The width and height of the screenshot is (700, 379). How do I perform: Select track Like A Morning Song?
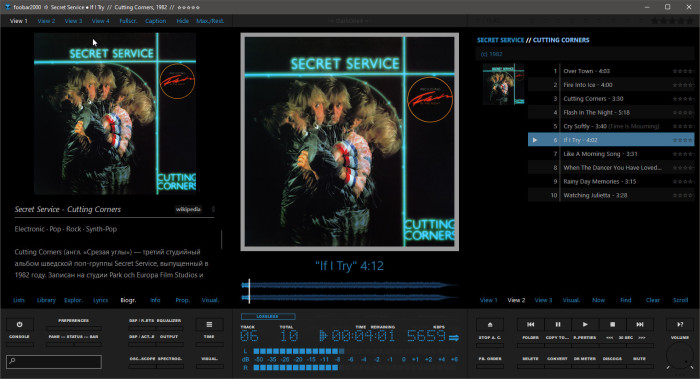pyautogui.click(x=611, y=154)
